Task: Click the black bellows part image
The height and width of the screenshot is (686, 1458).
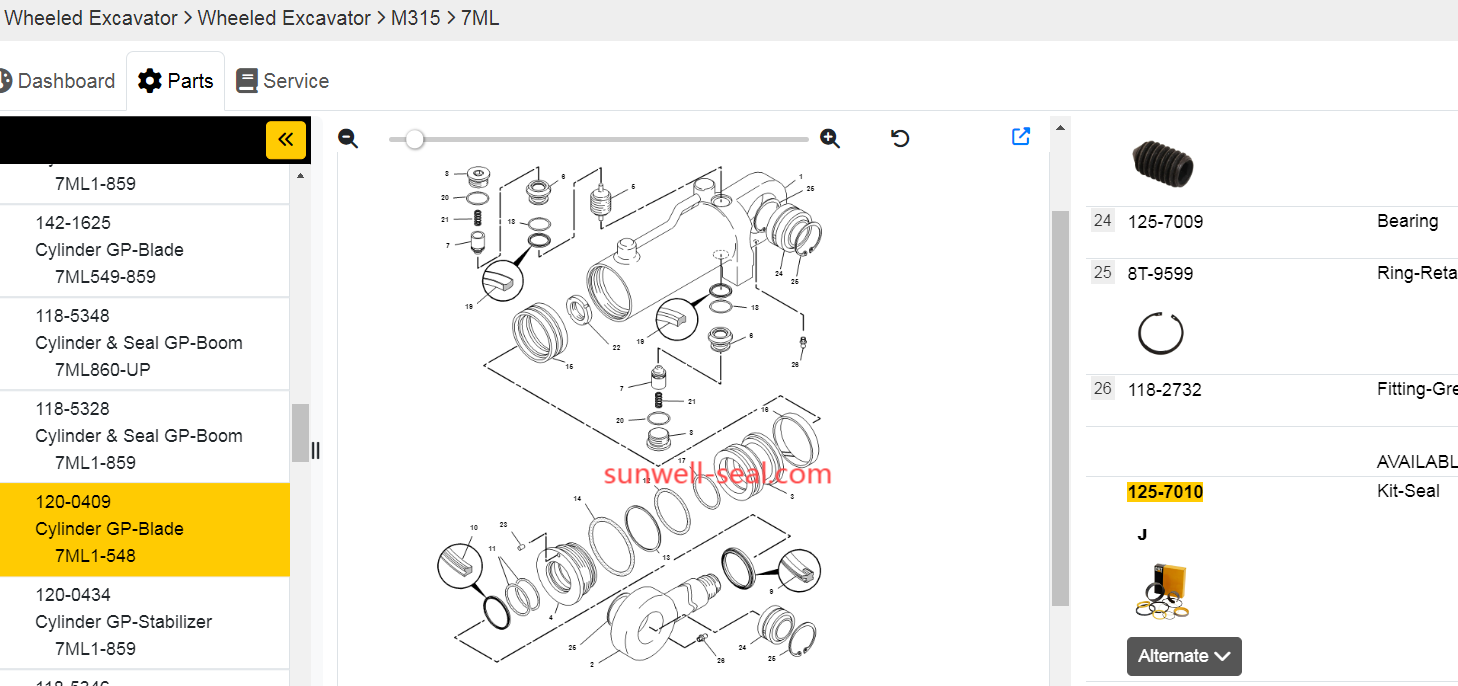Action: click(1162, 163)
